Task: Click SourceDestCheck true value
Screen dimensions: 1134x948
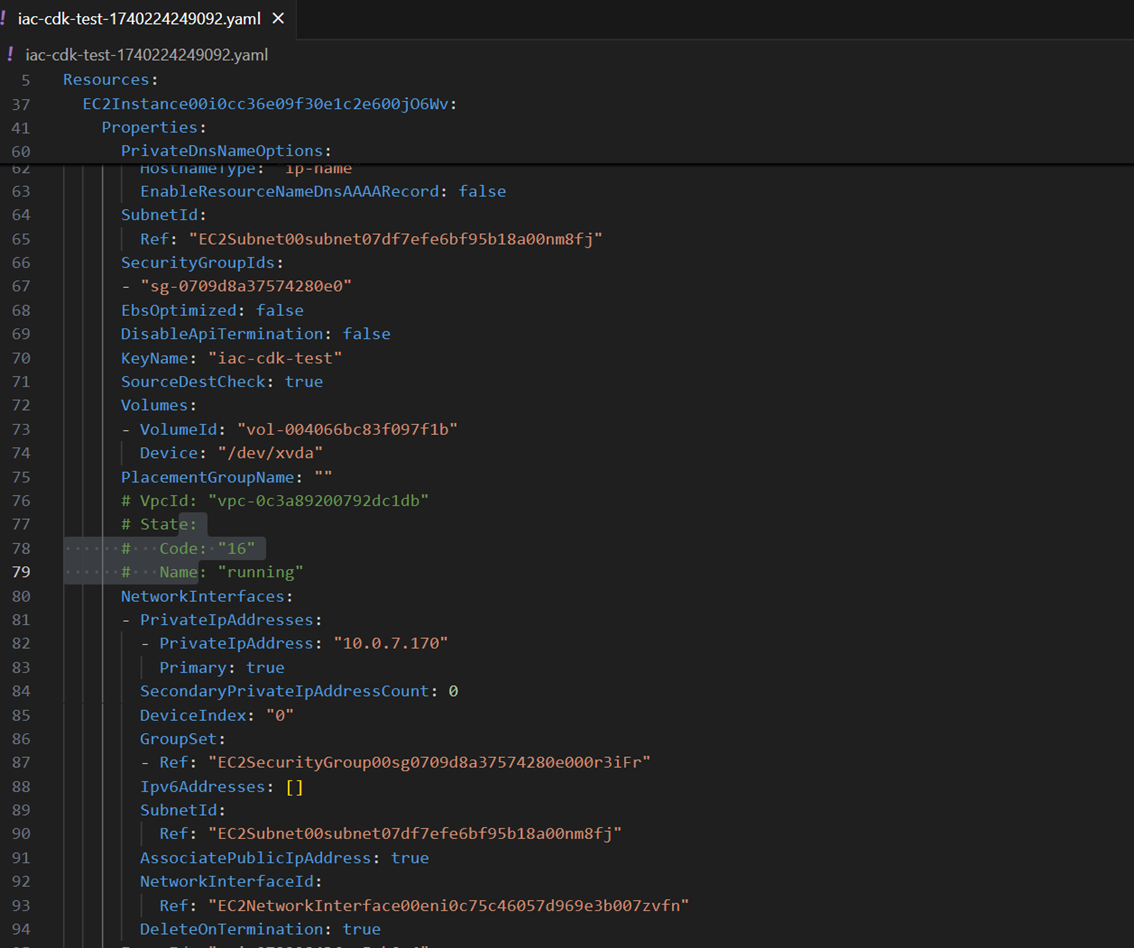Action: click(x=304, y=382)
